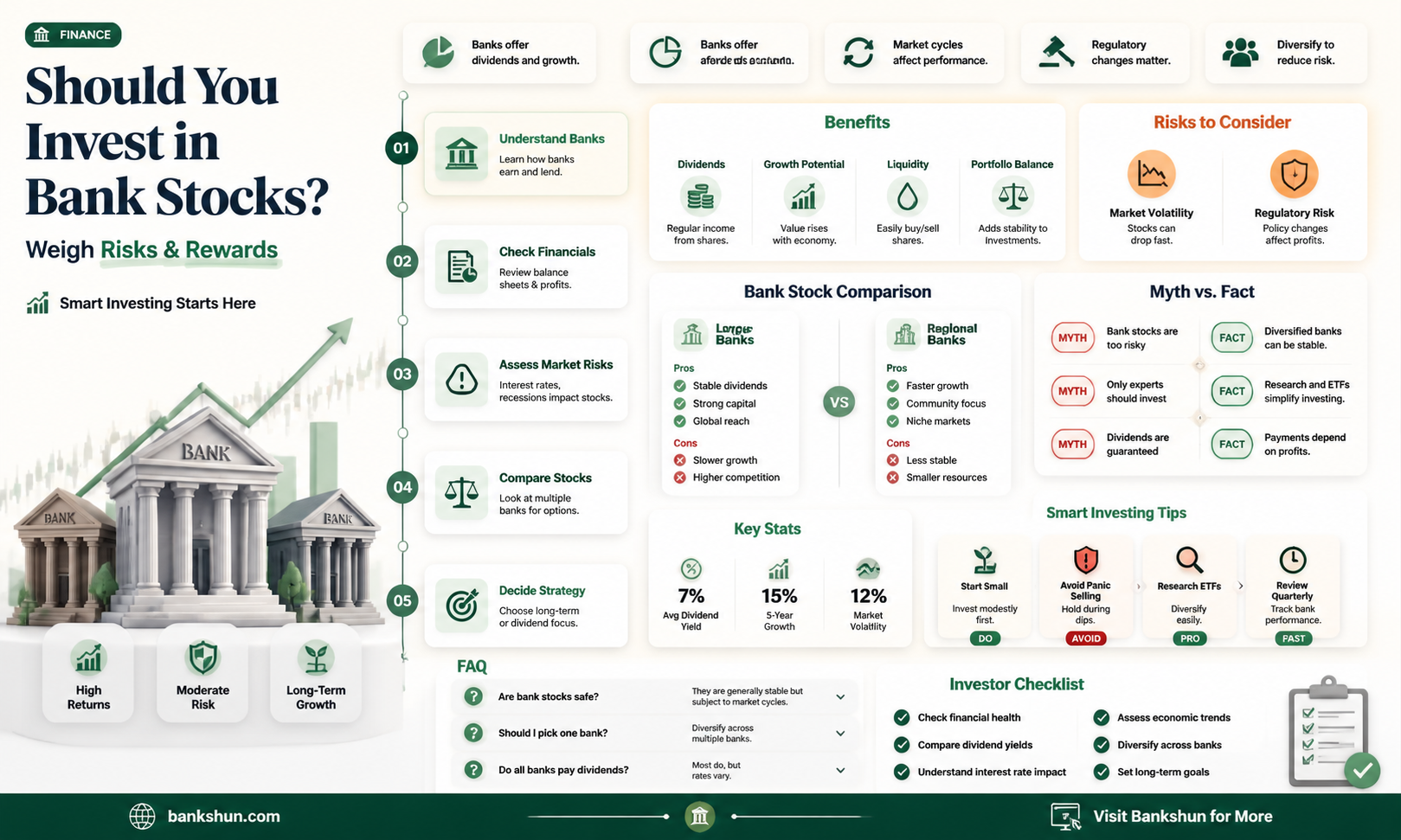Click the Avg Dividend Yield percent icon
The width and height of the screenshot is (1401, 840).
coord(691,568)
